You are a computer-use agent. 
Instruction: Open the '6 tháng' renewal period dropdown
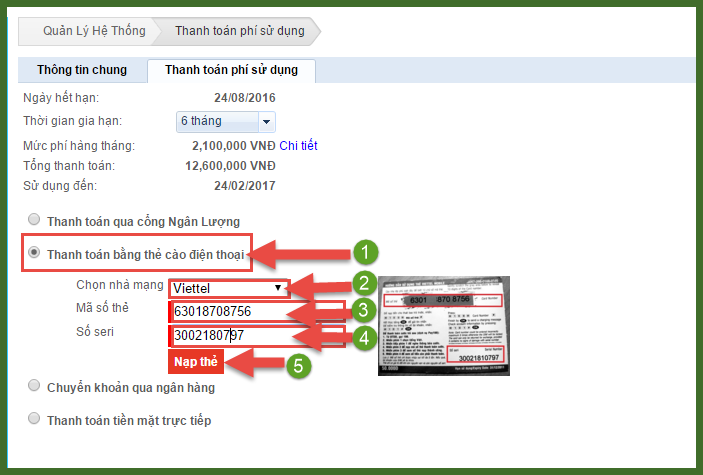point(224,122)
